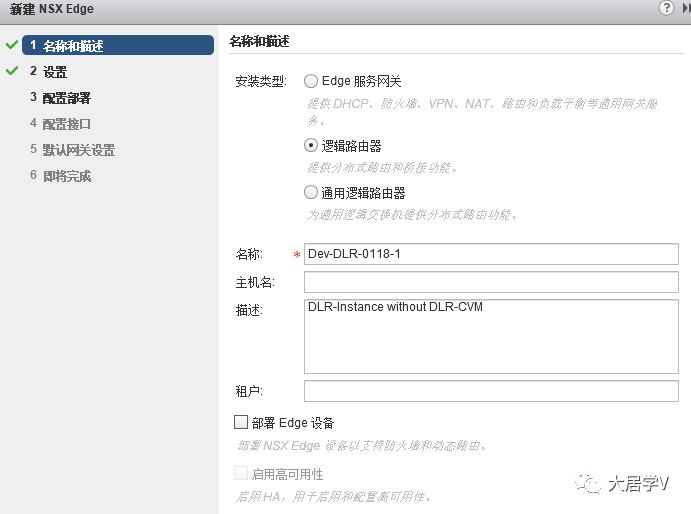This screenshot has width=691, height=514.
Task: Click the 新建 NSX Edge dialog title
Action: (x=52, y=9)
